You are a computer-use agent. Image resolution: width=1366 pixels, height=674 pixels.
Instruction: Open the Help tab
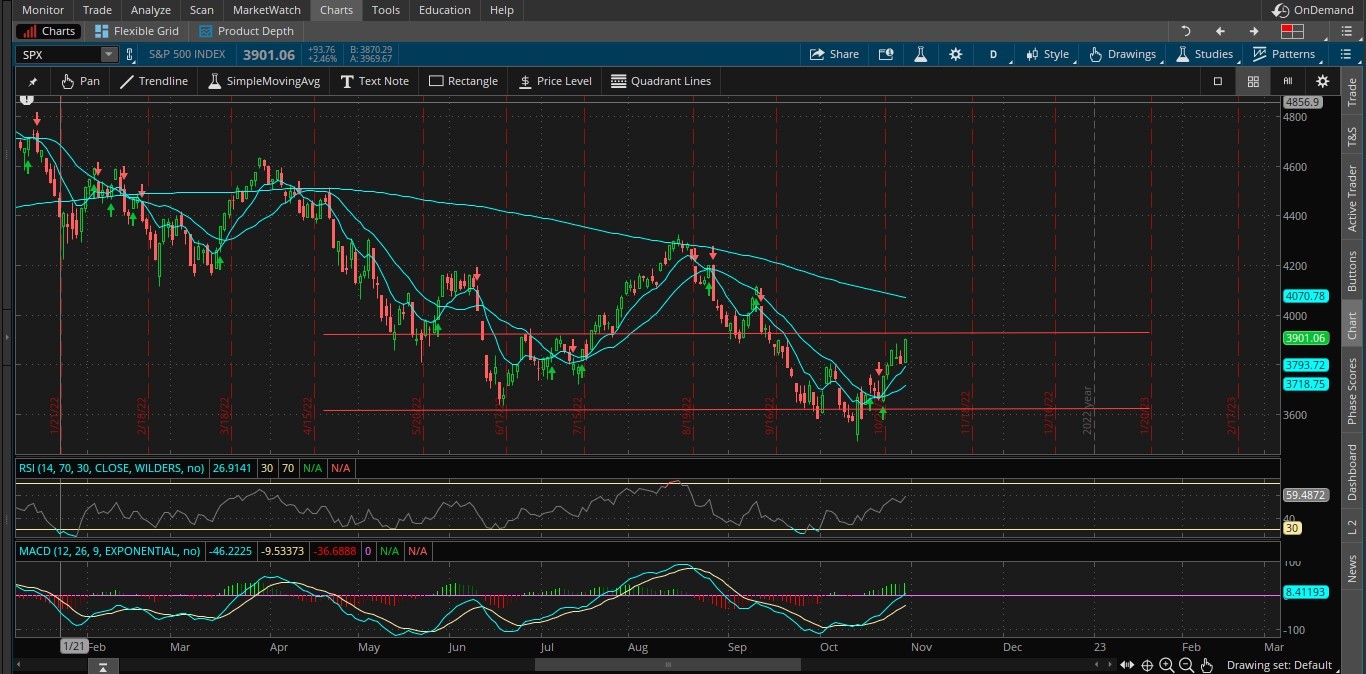(x=502, y=10)
